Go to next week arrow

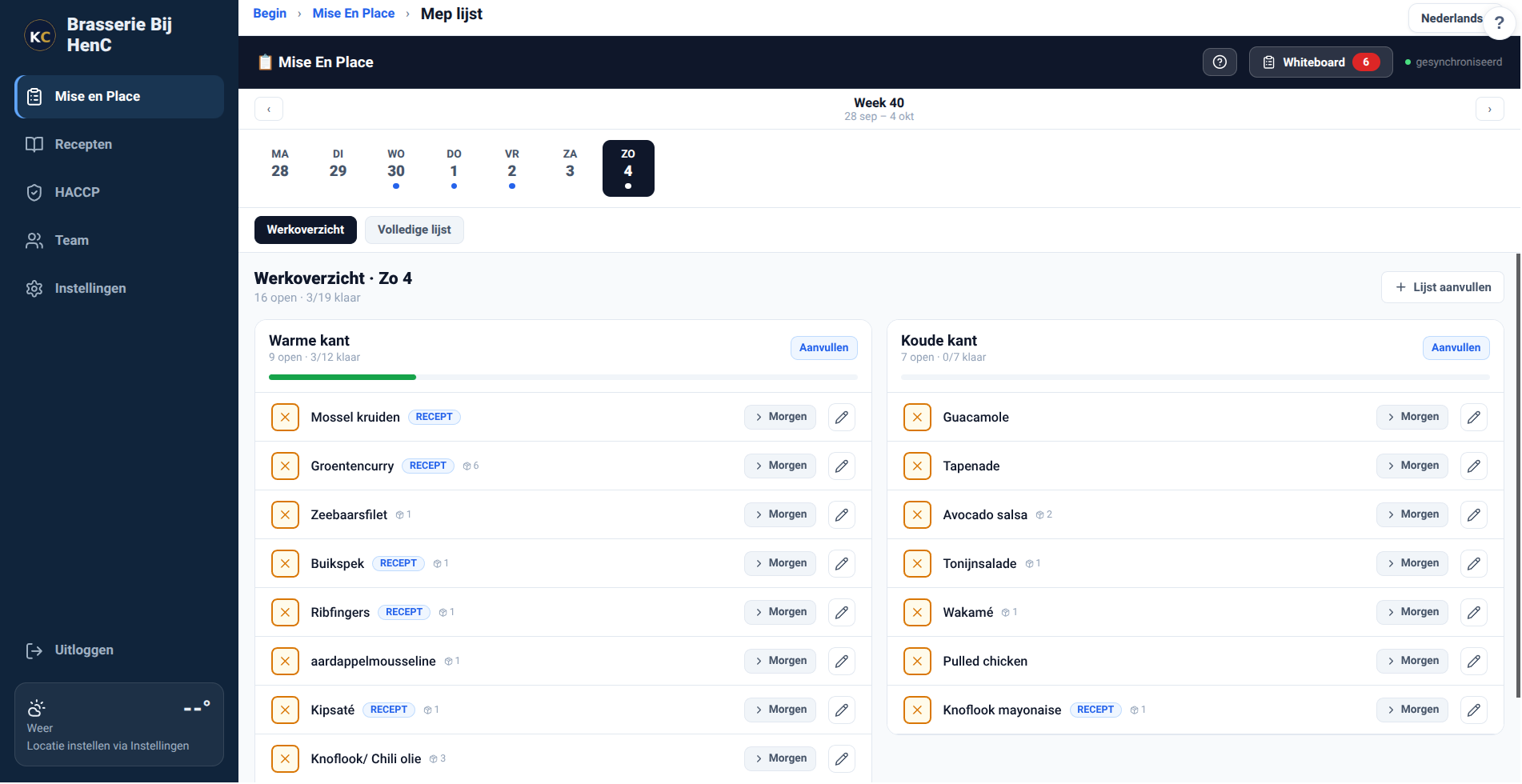pyautogui.click(x=1489, y=109)
